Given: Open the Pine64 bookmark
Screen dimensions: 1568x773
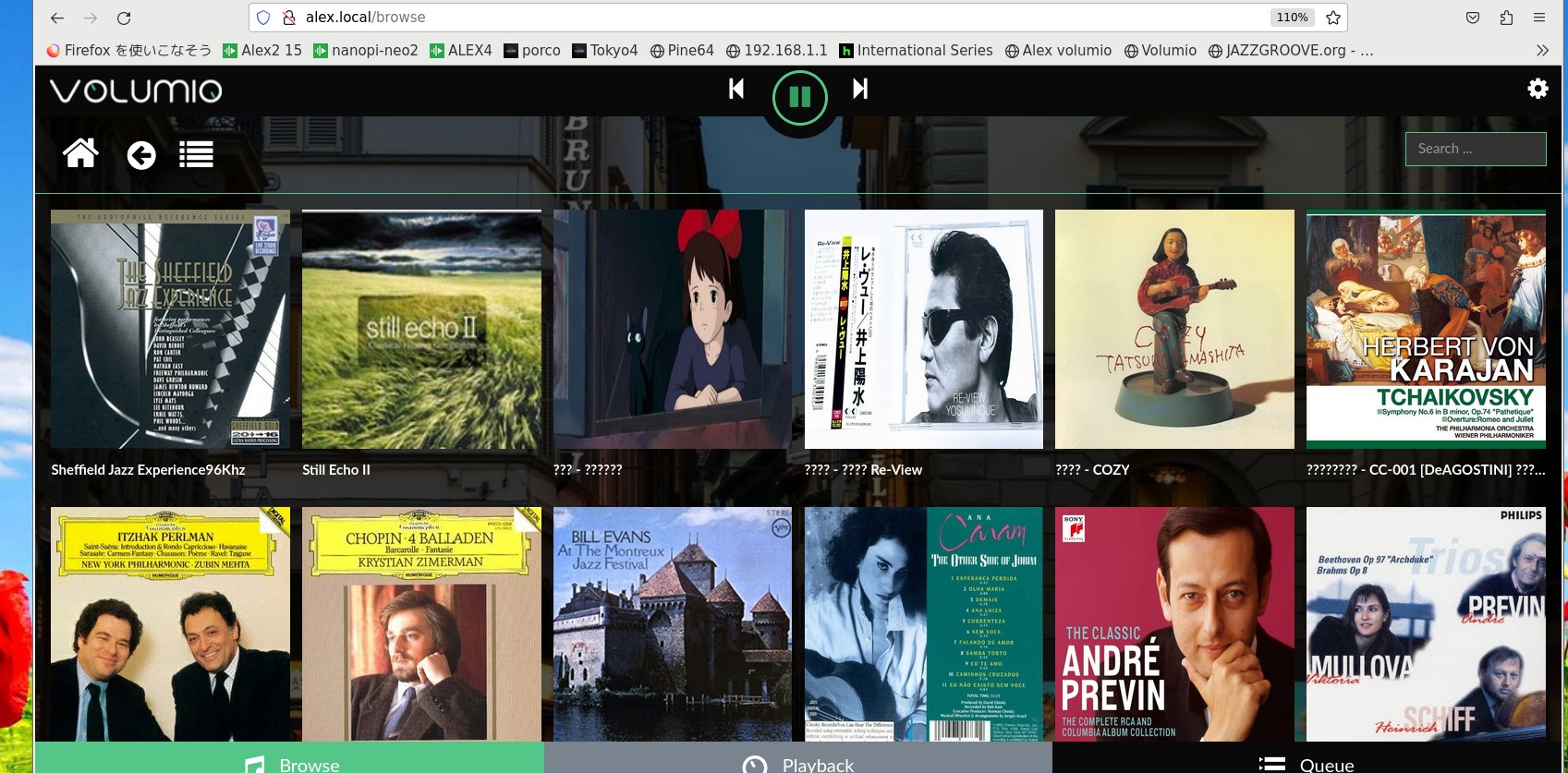Looking at the screenshot, I should tap(682, 51).
